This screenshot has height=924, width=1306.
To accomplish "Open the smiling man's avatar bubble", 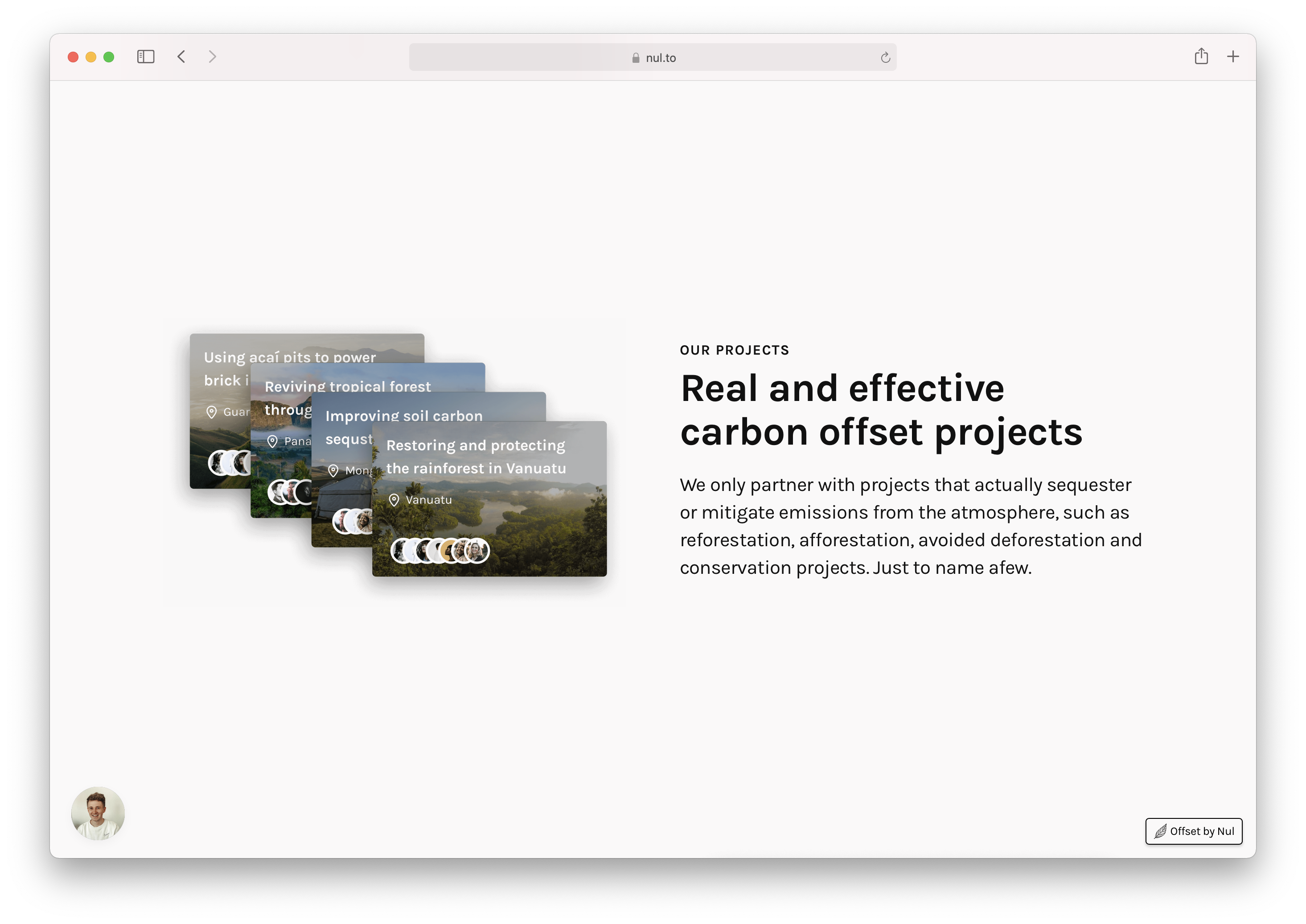I will pyautogui.click(x=98, y=813).
